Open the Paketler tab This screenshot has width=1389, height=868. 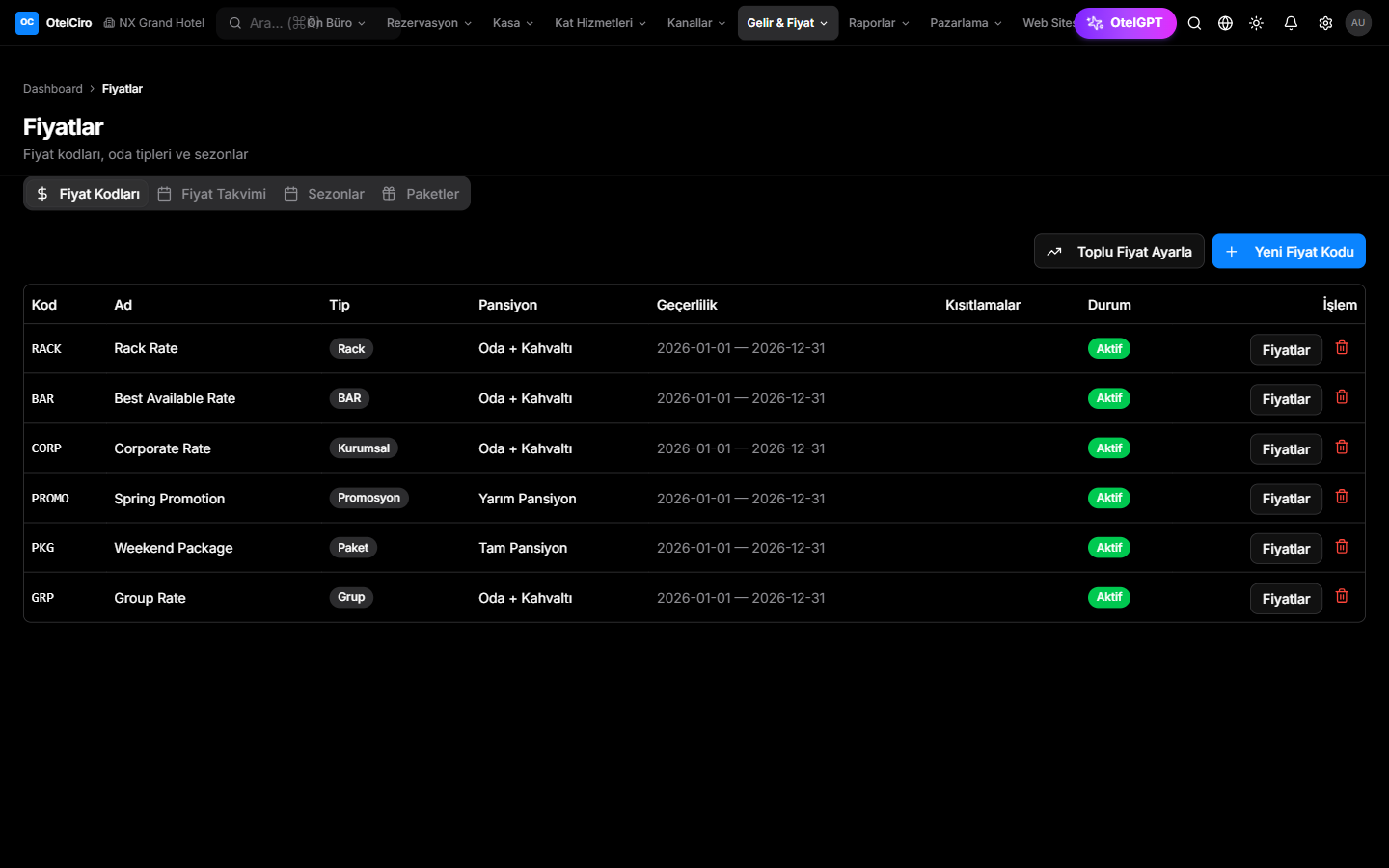421,194
